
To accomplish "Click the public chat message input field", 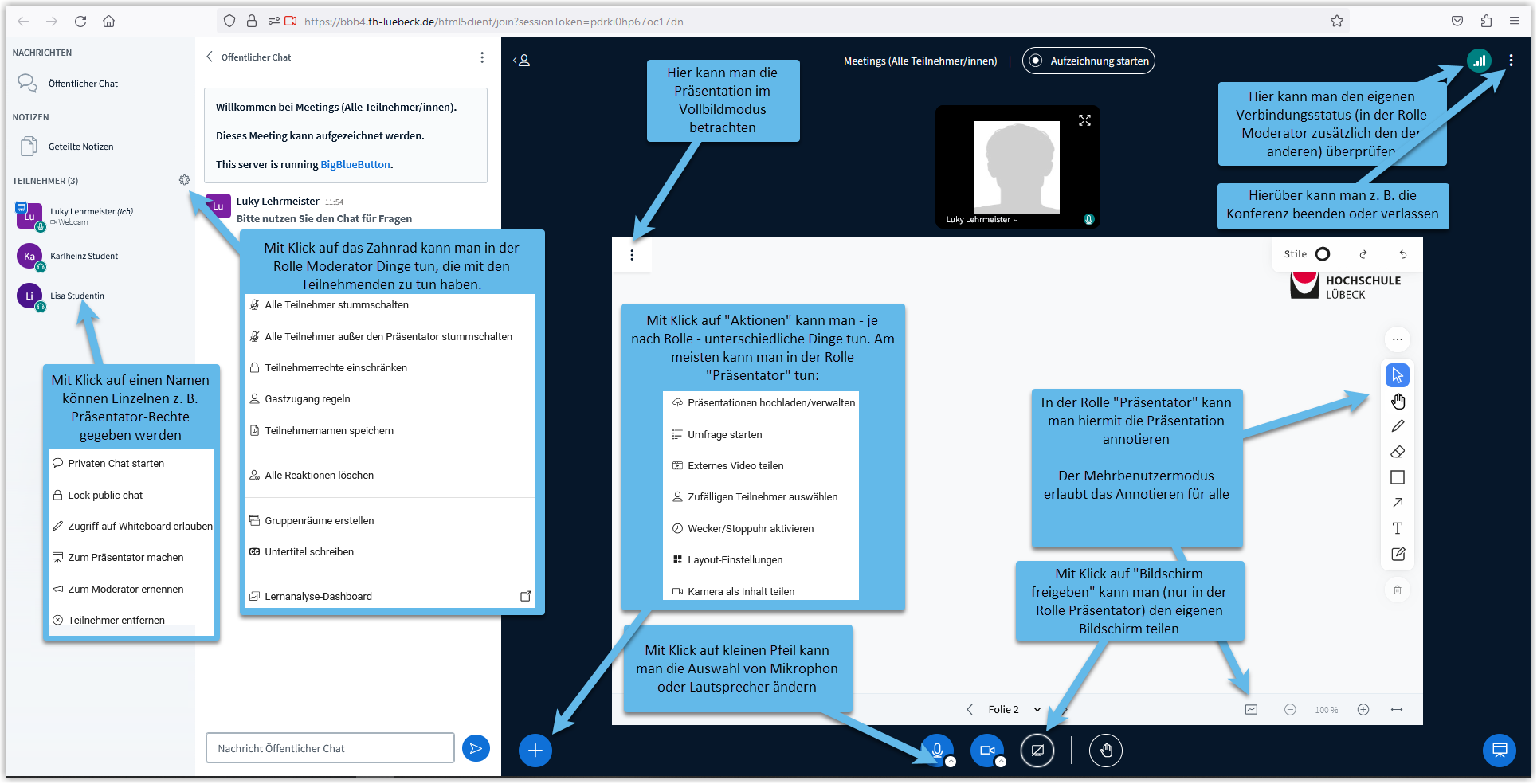I will [329, 748].
